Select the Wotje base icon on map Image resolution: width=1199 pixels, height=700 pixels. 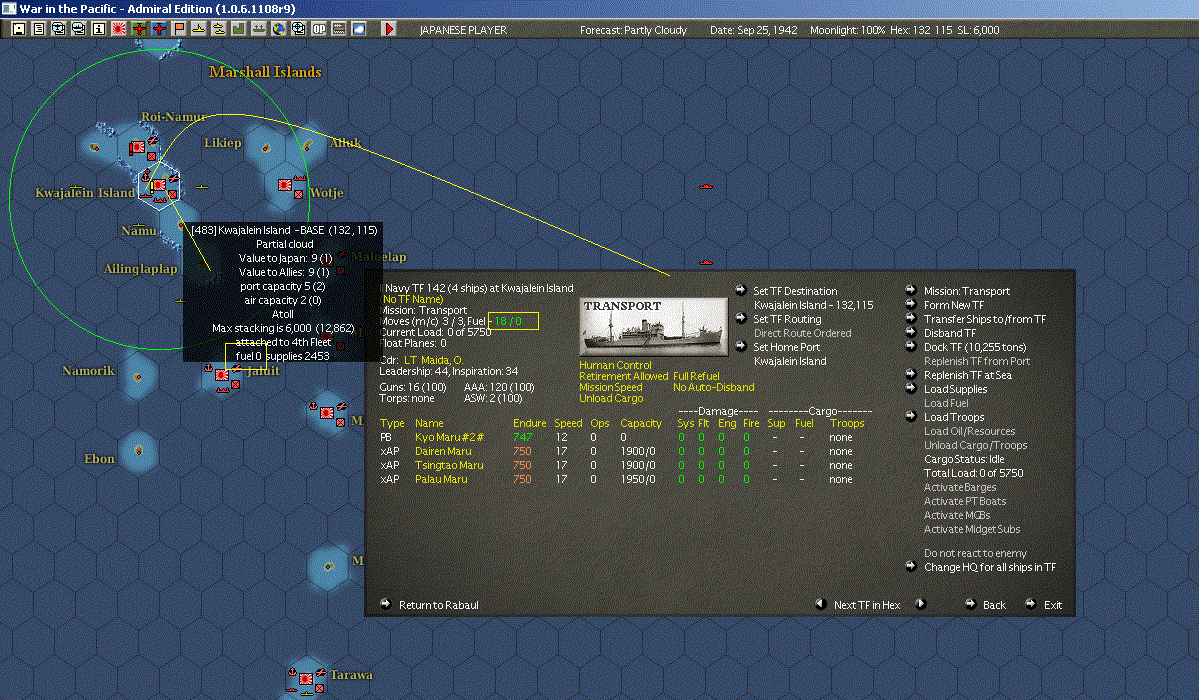pyautogui.click(x=285, y=184)
